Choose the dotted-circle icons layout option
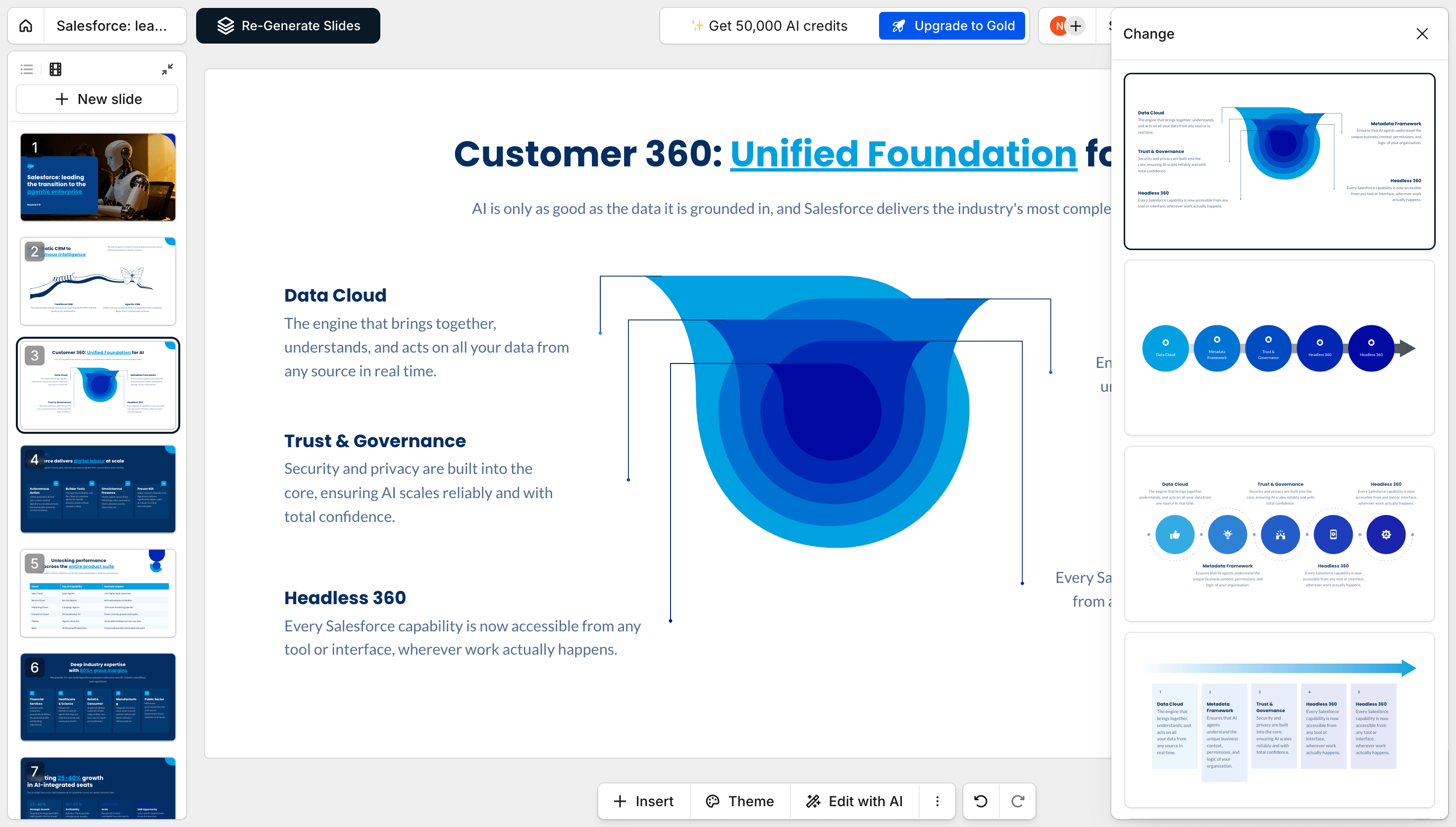Viewport: 1456px width, 827px height. click(1279, 534)
